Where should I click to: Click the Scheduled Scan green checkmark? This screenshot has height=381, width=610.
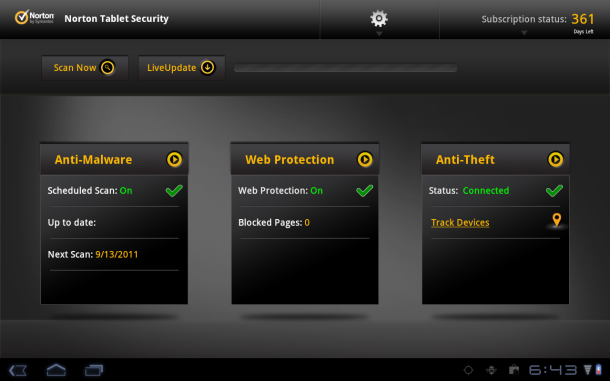pyautogui.click(x=174, y=190)
